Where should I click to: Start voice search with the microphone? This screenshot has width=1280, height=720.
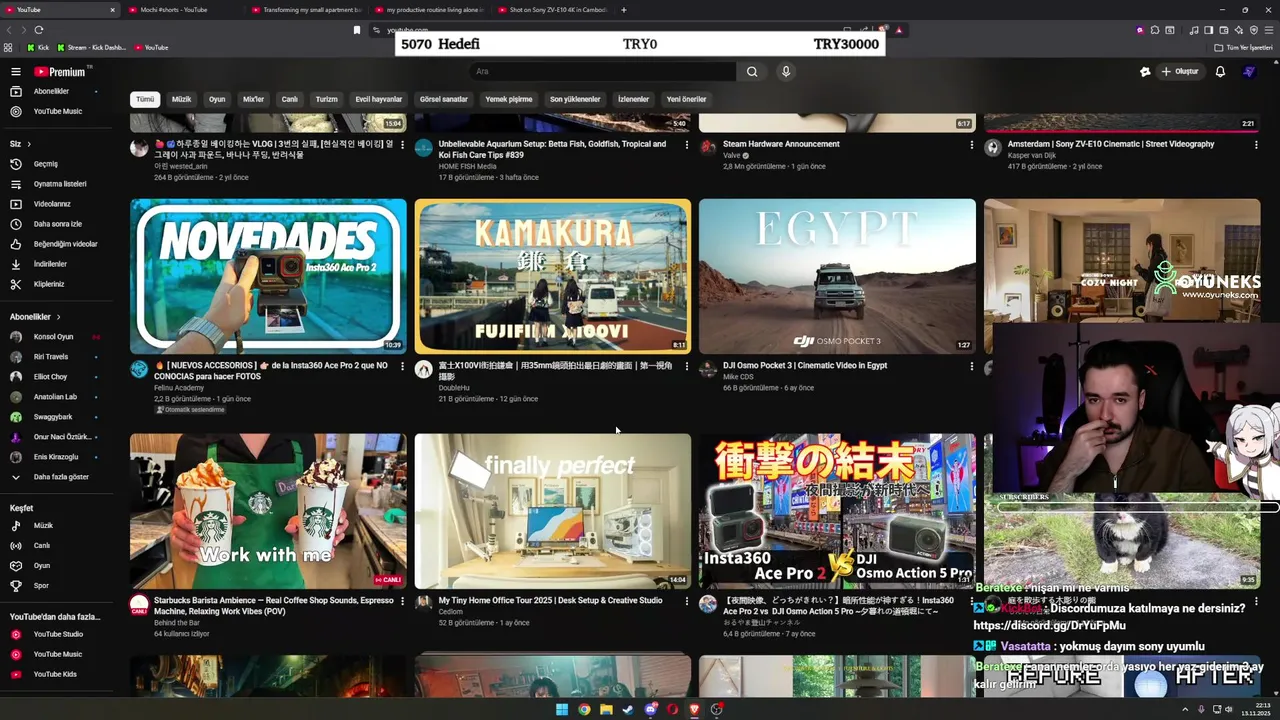pyautogui.click(x=786, y=72)
